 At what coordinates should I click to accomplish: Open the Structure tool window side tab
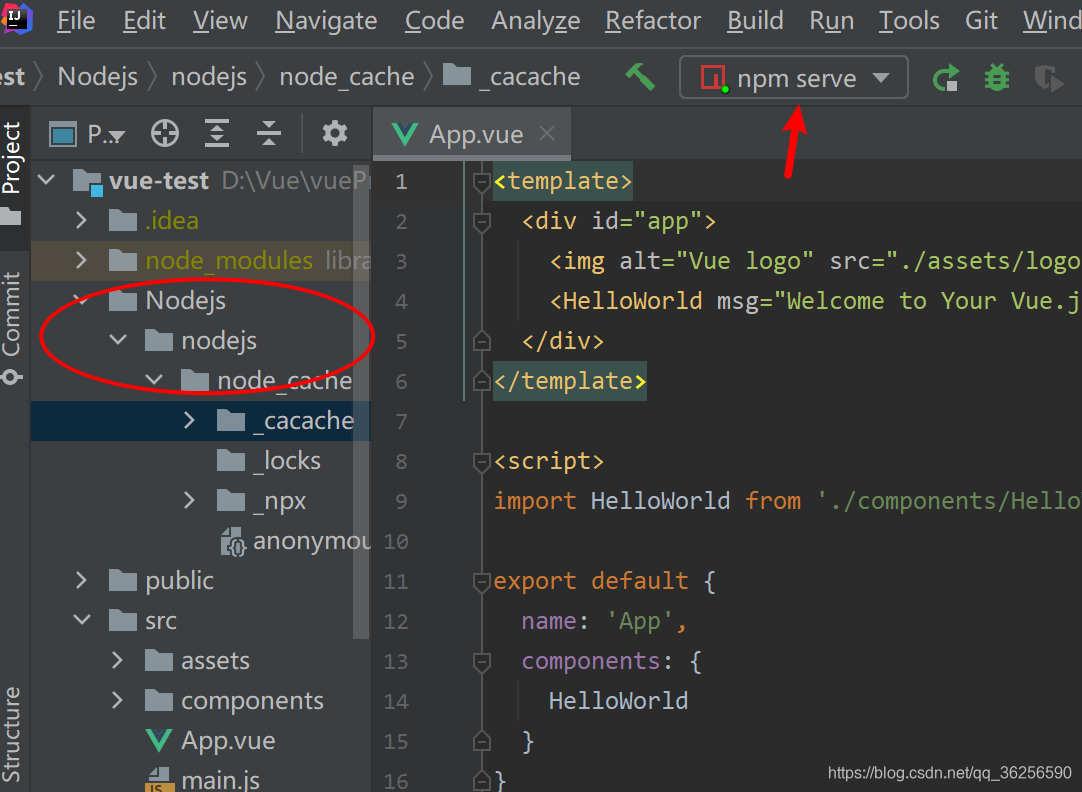(x=12, y=735)
